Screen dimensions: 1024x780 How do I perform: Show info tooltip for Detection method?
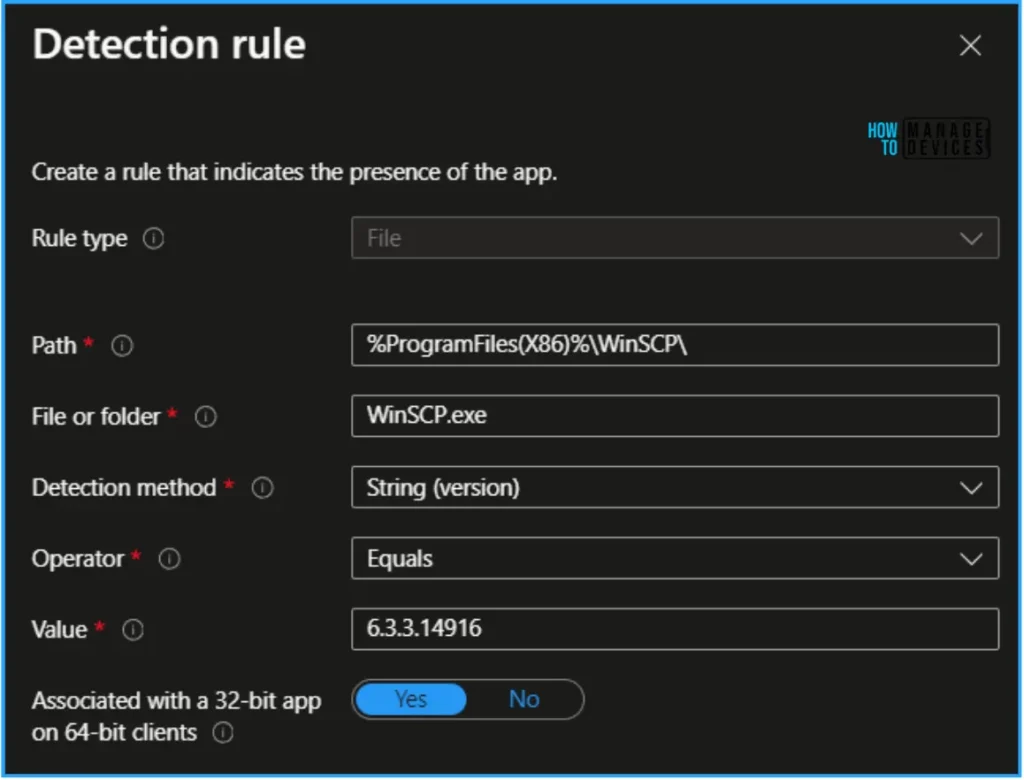coord(263,488)
